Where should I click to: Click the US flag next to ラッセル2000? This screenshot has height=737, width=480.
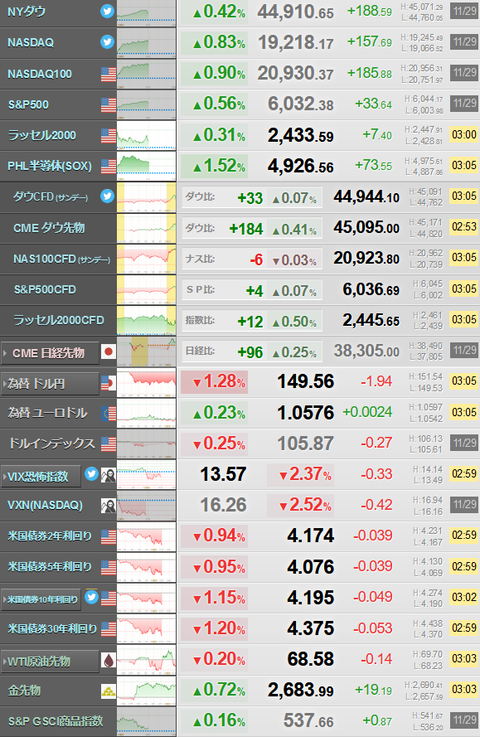point(109,135)
